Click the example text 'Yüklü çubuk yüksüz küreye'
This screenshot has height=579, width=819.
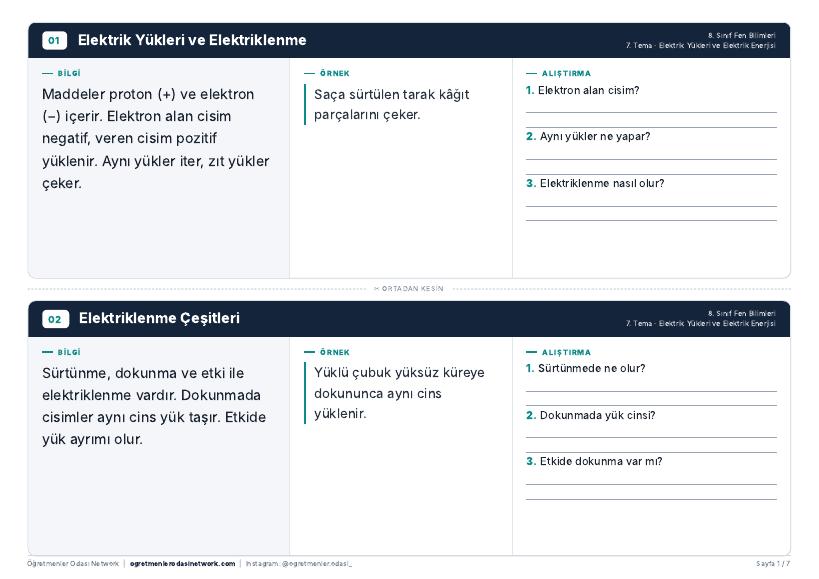tap(399, 373)
